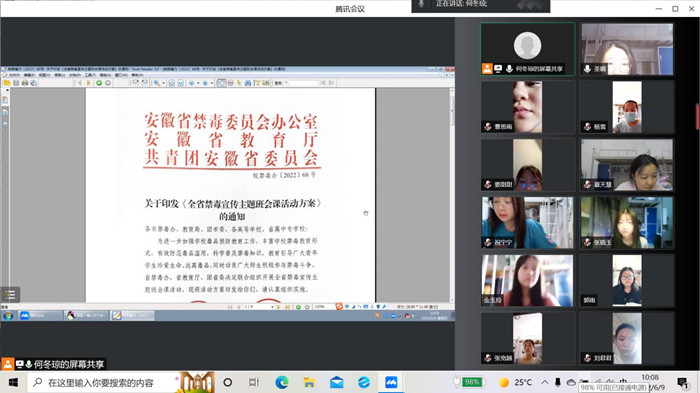This screenshot has height=393, width=700.
Task: Open the 25°C weather widget
Action: (515, 382)
